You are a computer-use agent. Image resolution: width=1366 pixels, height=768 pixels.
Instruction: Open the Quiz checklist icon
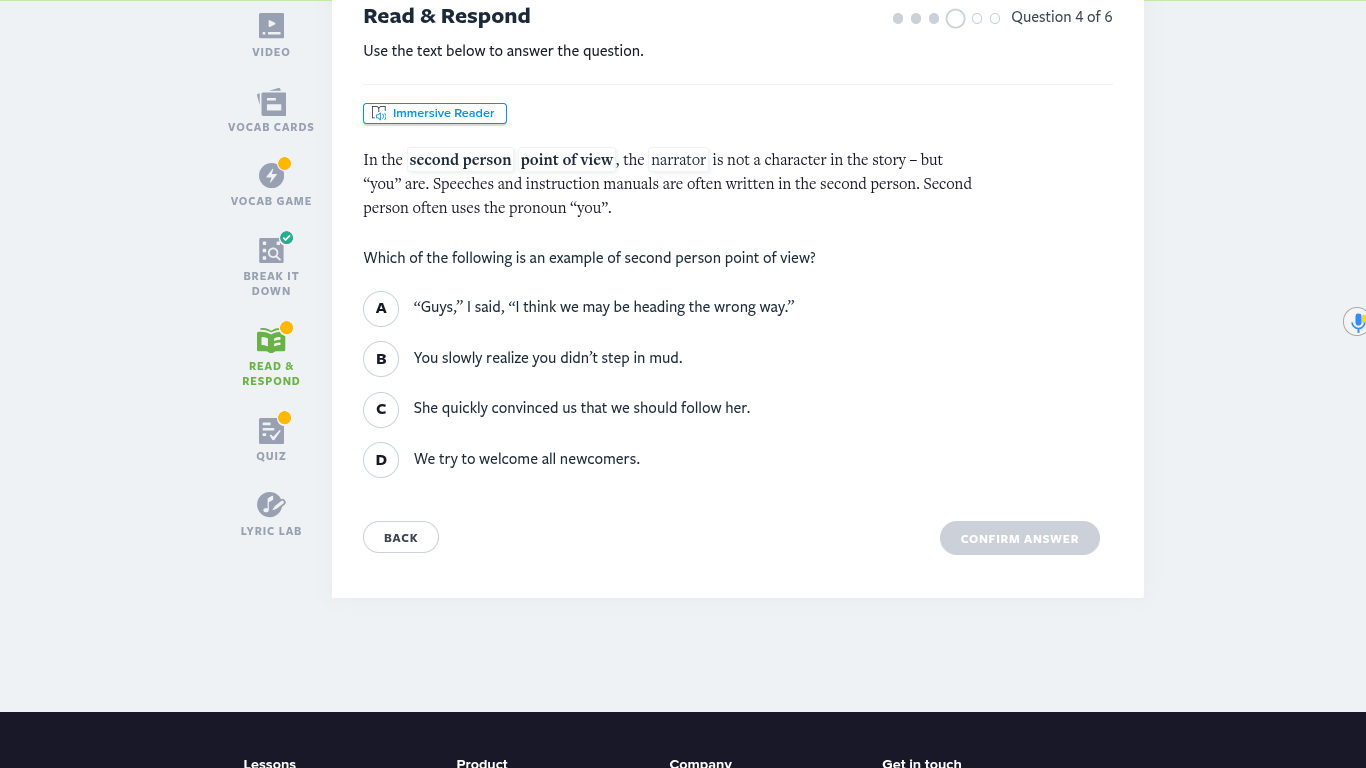click(271, 430)
